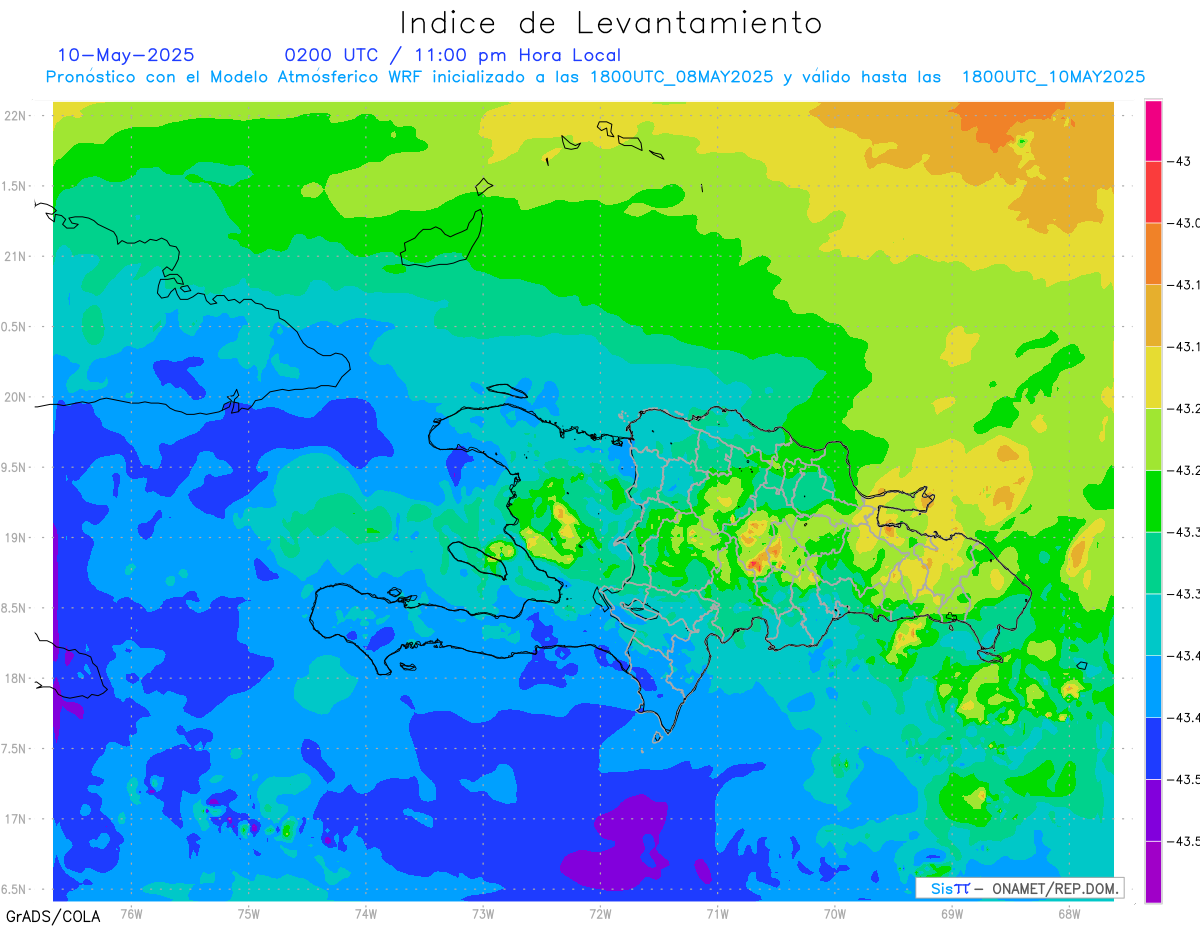
Task: Pick the bright green swatch in the color bar
Action: (x=1153, y=500)
